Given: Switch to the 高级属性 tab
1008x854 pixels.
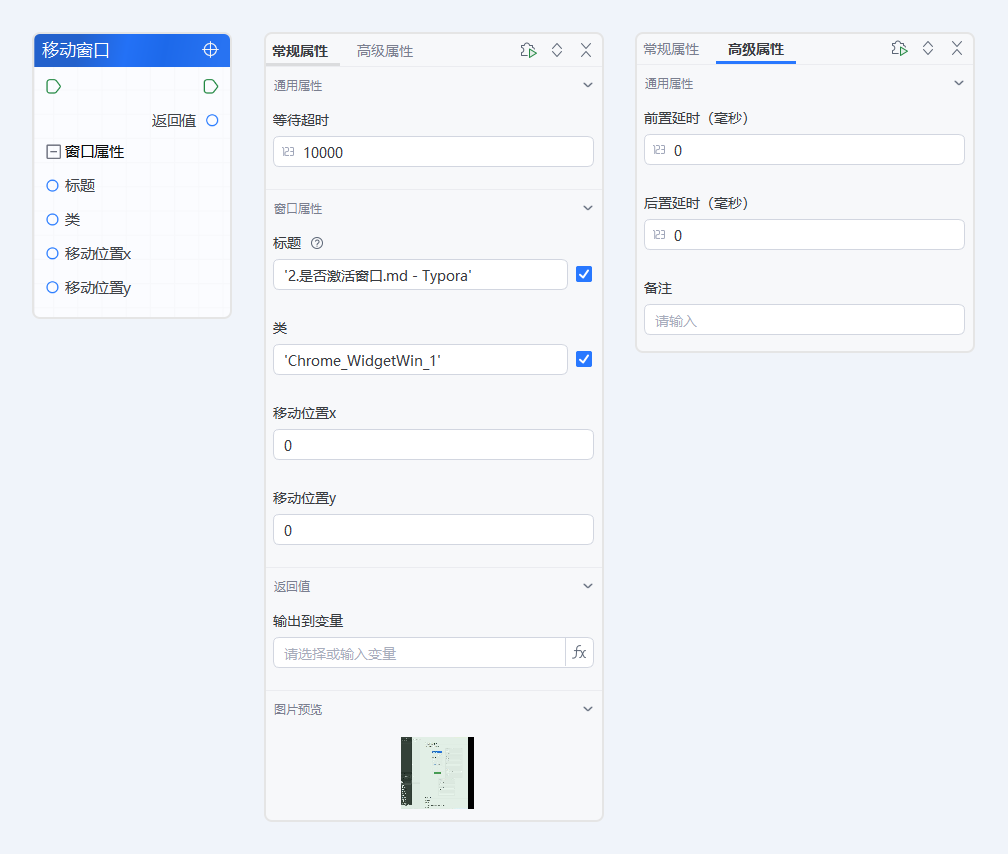Looking at the screenshot, I should 385,48.
